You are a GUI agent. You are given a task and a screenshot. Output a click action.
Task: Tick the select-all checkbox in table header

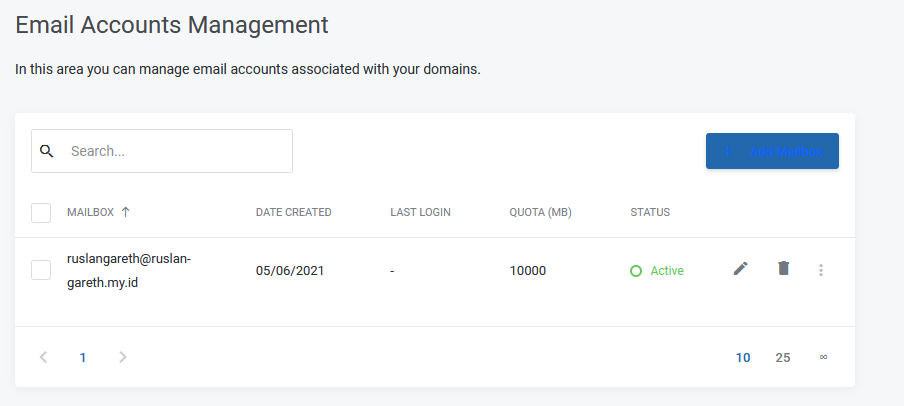41,213
